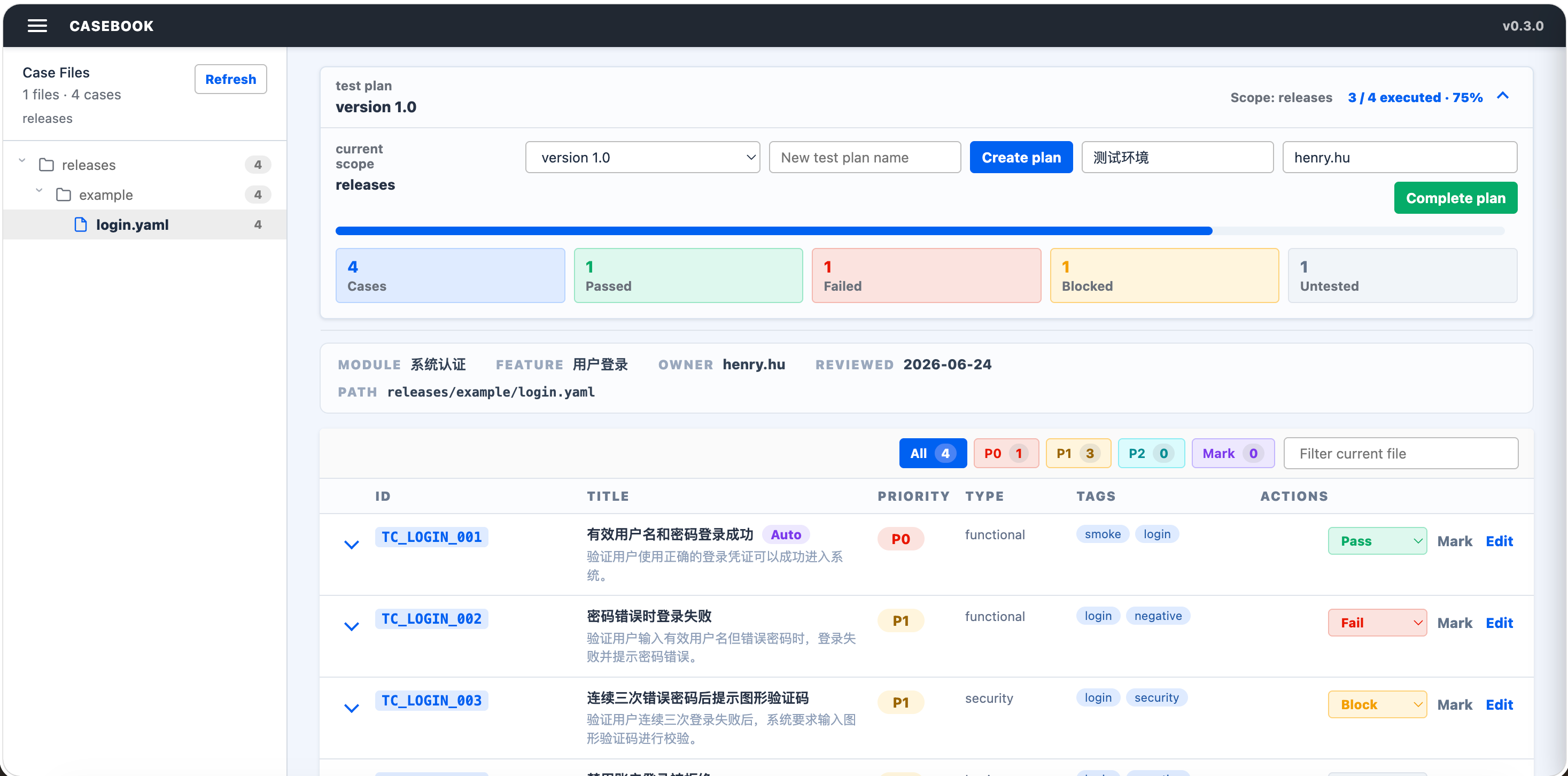Click the smoke tag
Screen dimensions: 1568x776
[1103, 534]
